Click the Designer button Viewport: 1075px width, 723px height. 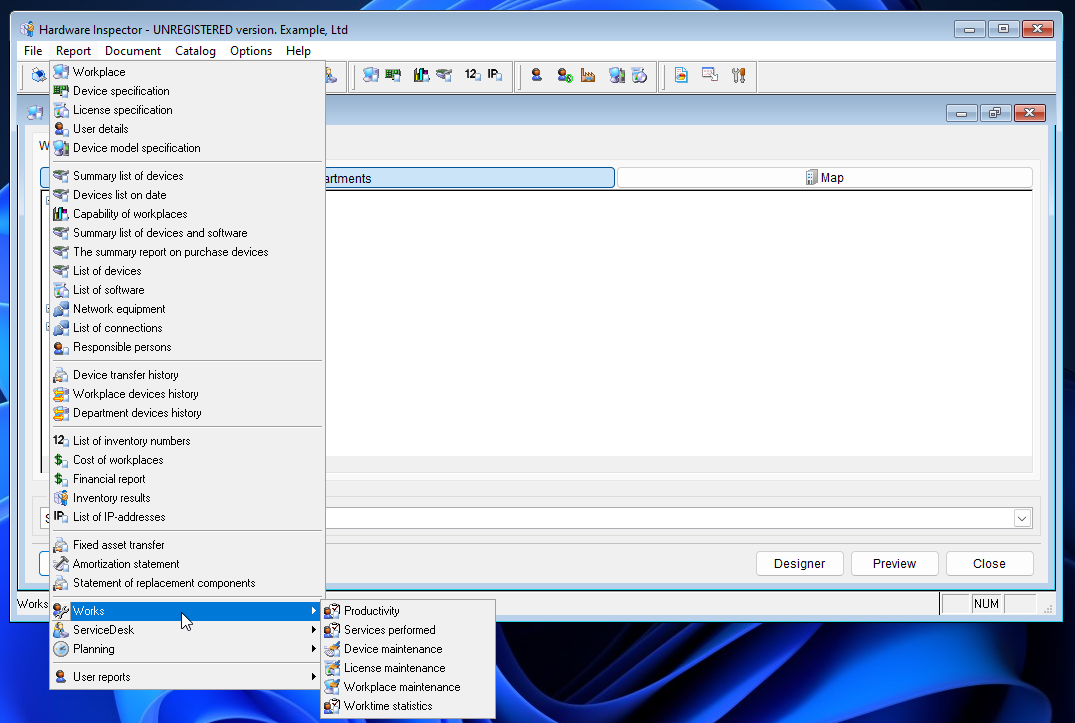(x=799, y=563)
